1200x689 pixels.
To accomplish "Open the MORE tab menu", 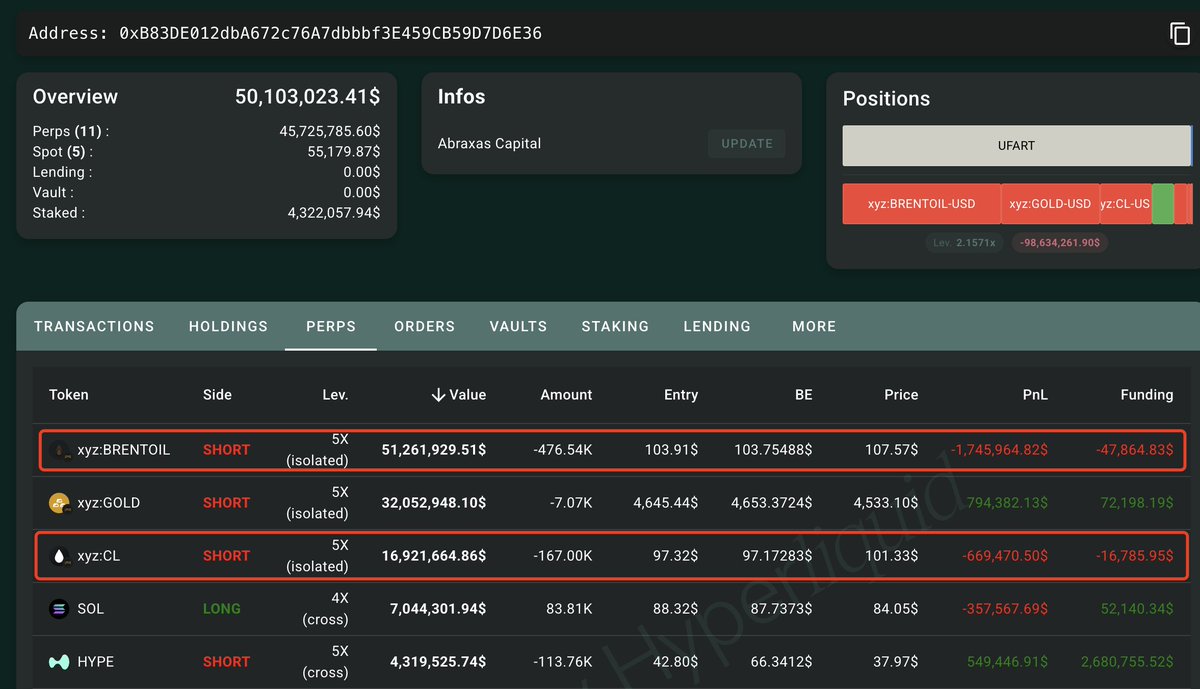I will pyautogui.click(x=813, y=326).
